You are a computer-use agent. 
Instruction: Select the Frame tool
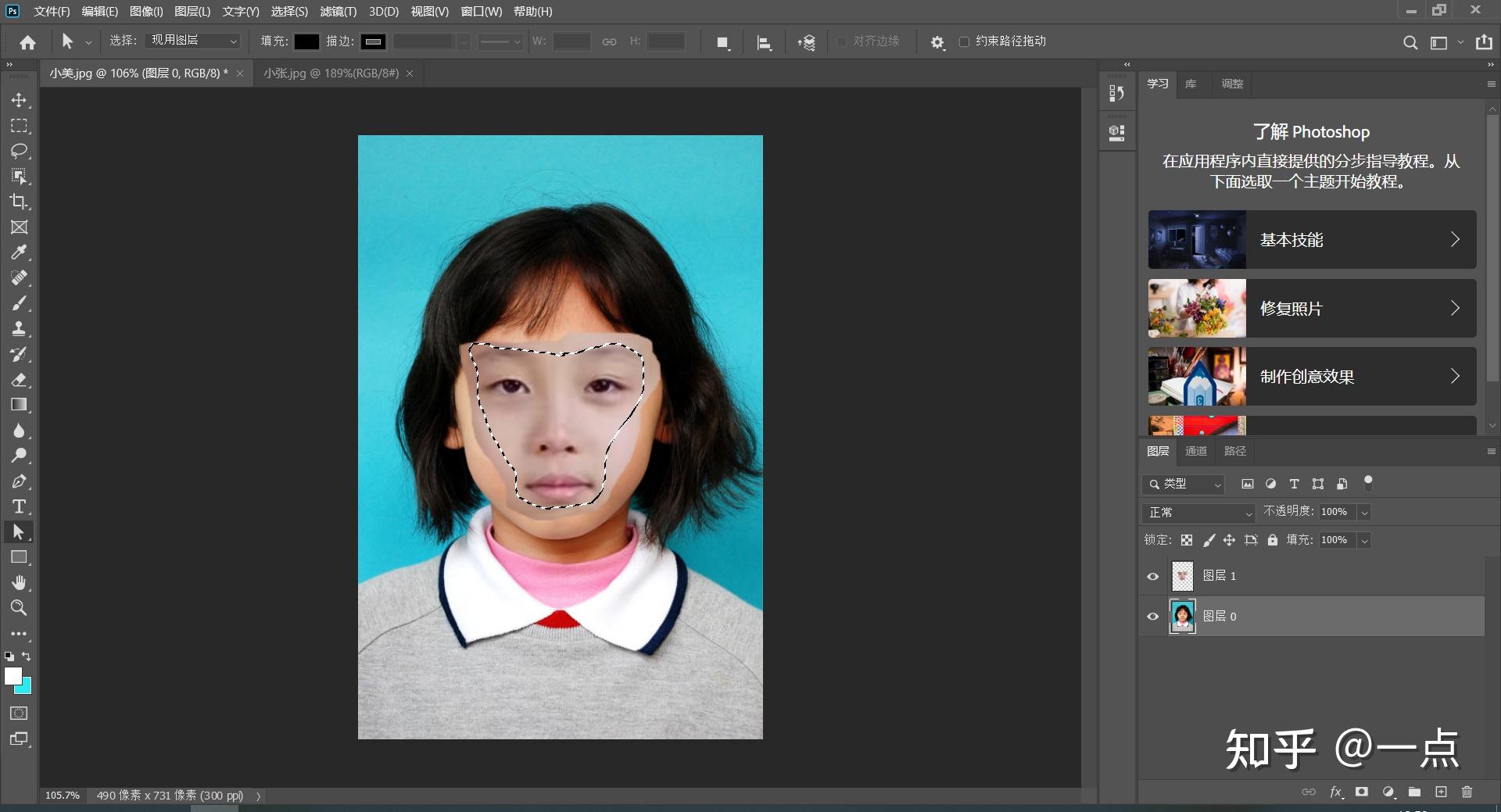coord(19,227)
